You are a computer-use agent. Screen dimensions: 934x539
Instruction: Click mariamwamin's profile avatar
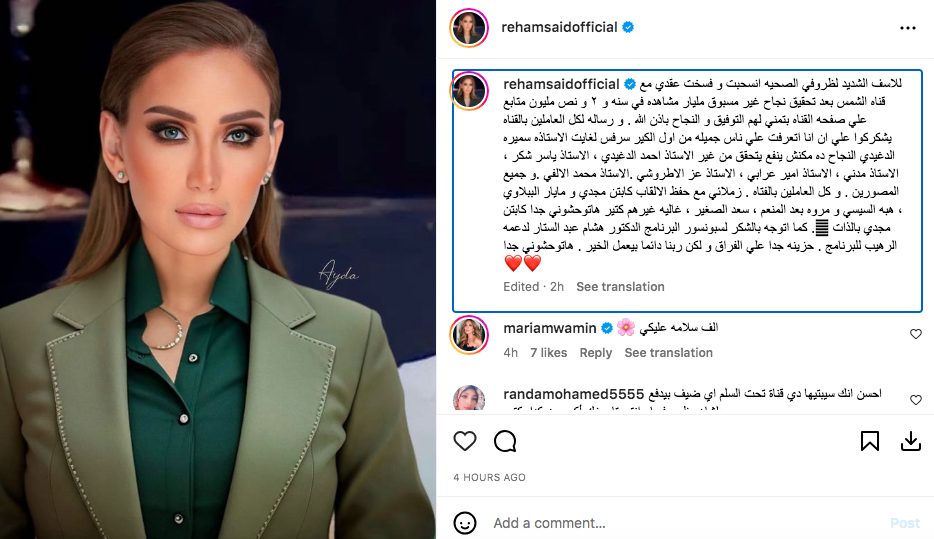click(x=469, y=335)
